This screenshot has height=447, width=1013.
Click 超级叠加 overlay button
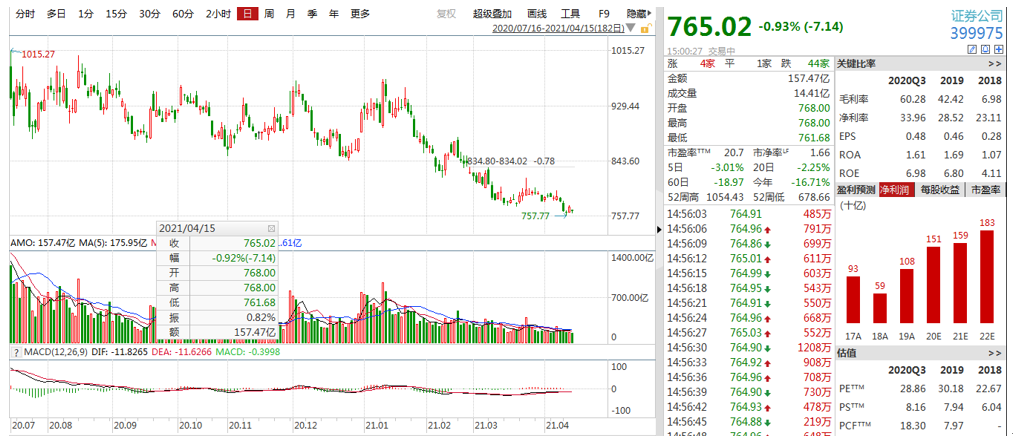(x=493, y=14)
